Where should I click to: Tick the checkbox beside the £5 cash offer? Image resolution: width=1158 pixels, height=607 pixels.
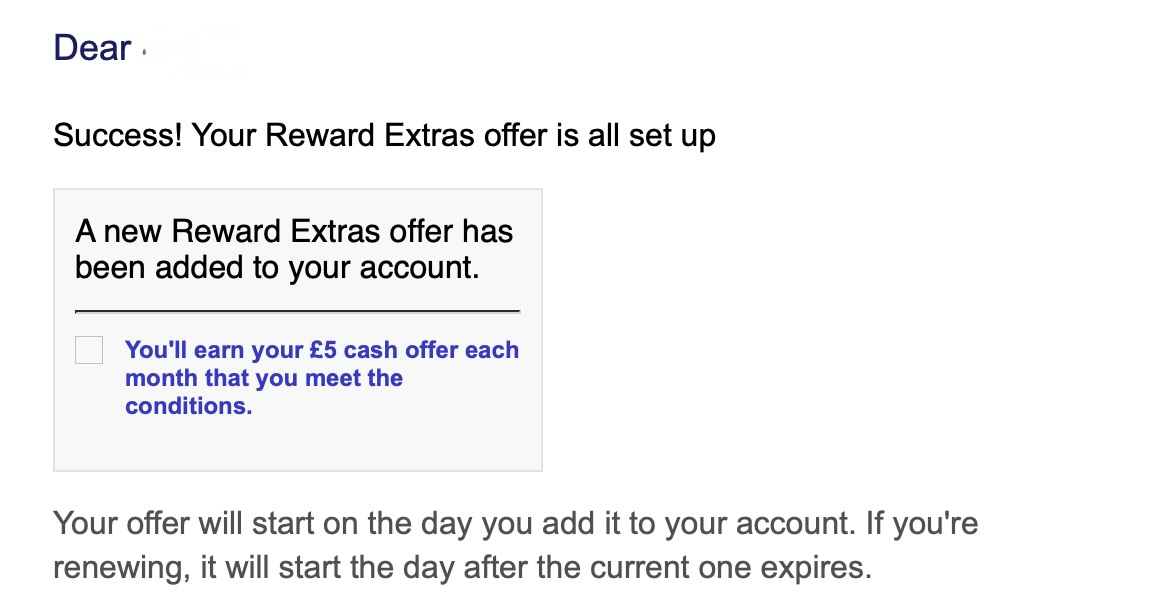click(89, 350)
